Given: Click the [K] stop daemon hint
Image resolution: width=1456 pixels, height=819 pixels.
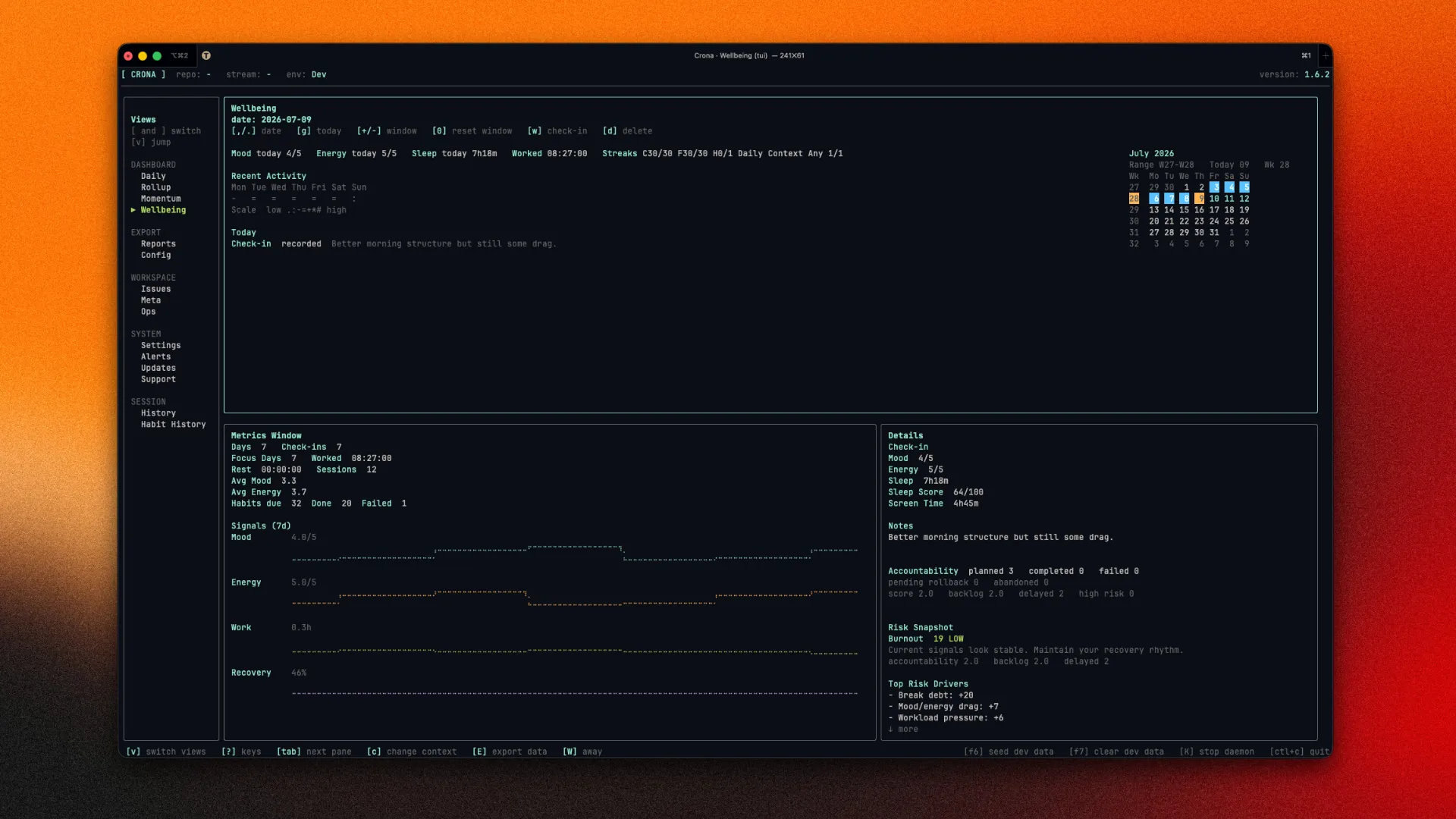Looking at the screenshot, I should [x=1216, y=752].
